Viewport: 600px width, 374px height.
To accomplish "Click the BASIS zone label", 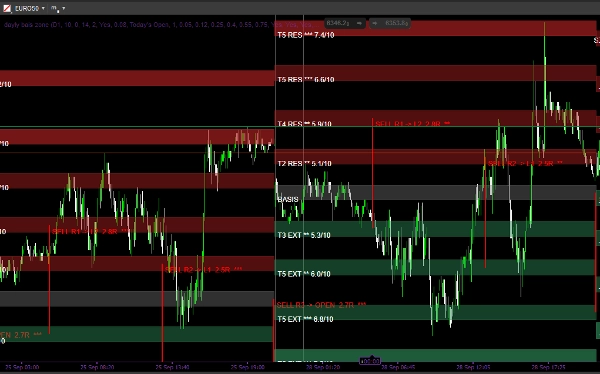I will pyautogui.click(x=288, y=199).
